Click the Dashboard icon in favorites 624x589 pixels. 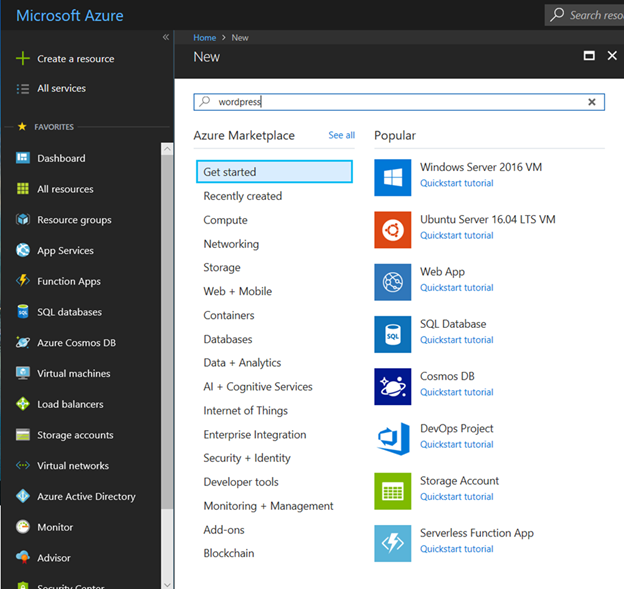tap(23, 158)
